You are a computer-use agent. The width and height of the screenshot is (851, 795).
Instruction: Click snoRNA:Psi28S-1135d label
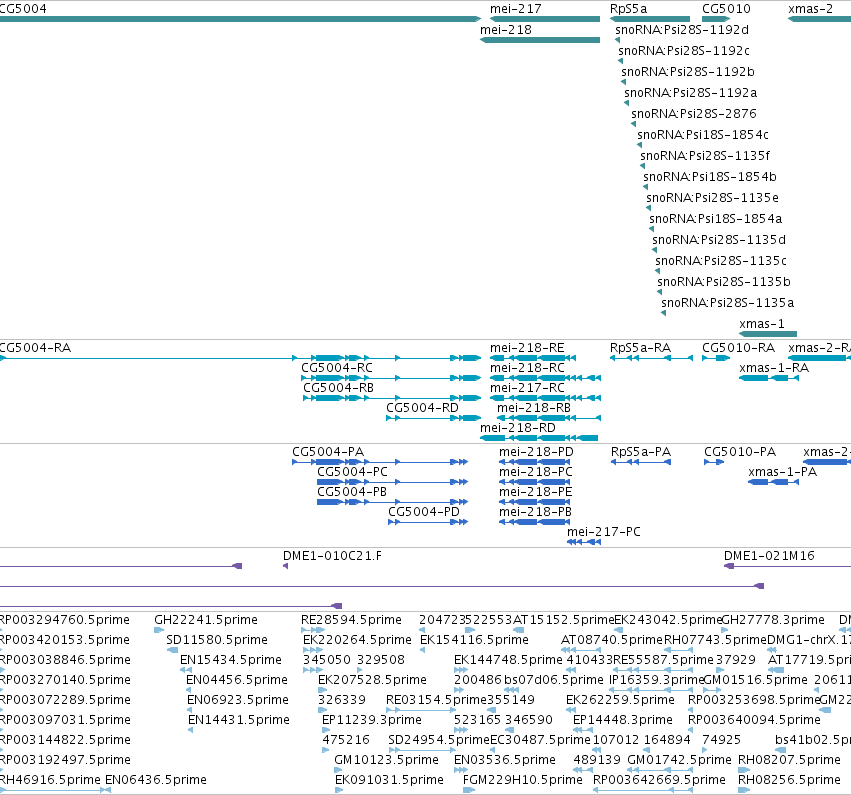(x=719, y=240)
